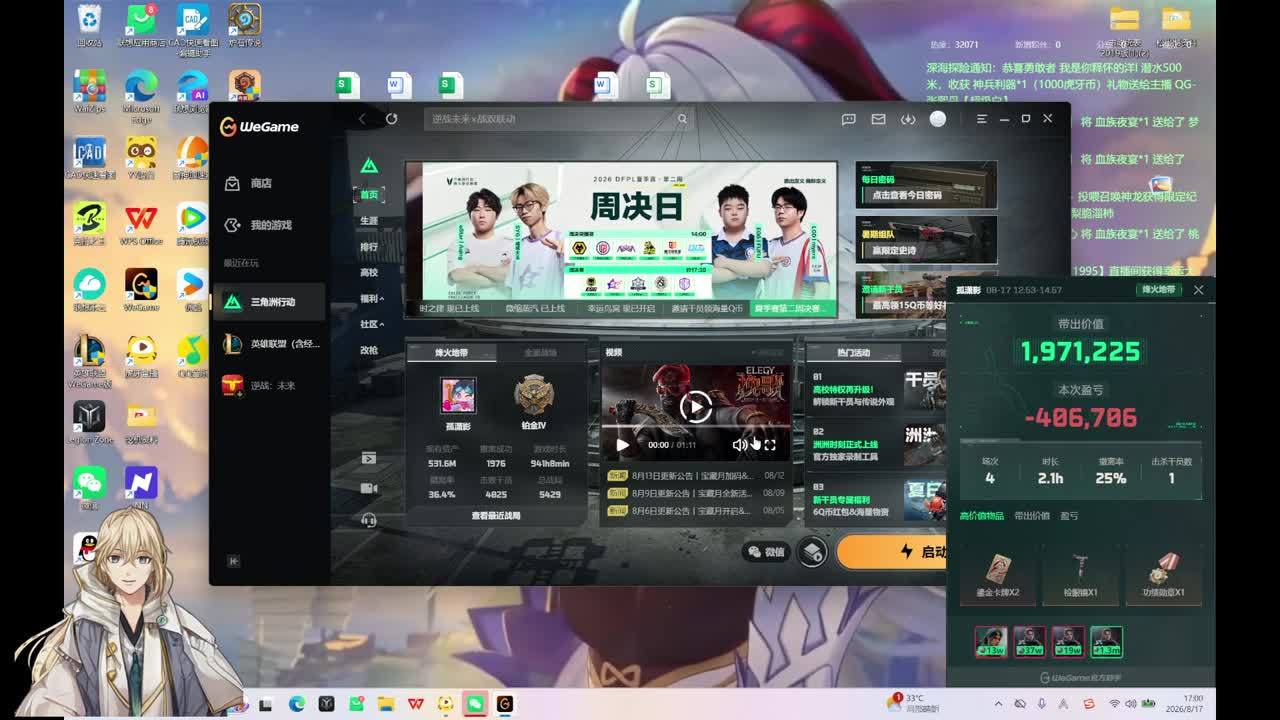Select the 热门活动 tab
This screenshot has height=720, width=1280.
(853, 353)
